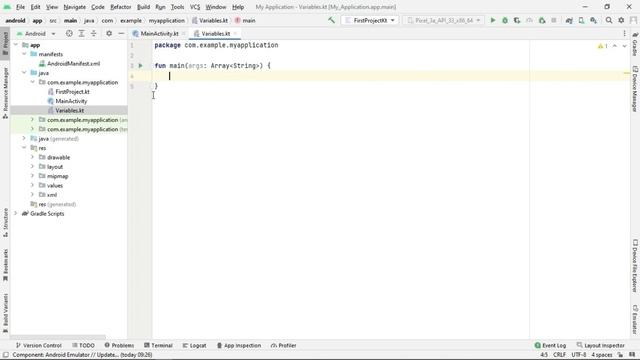
Task: Open the App Inspection tool window
Action: [238, 345]
